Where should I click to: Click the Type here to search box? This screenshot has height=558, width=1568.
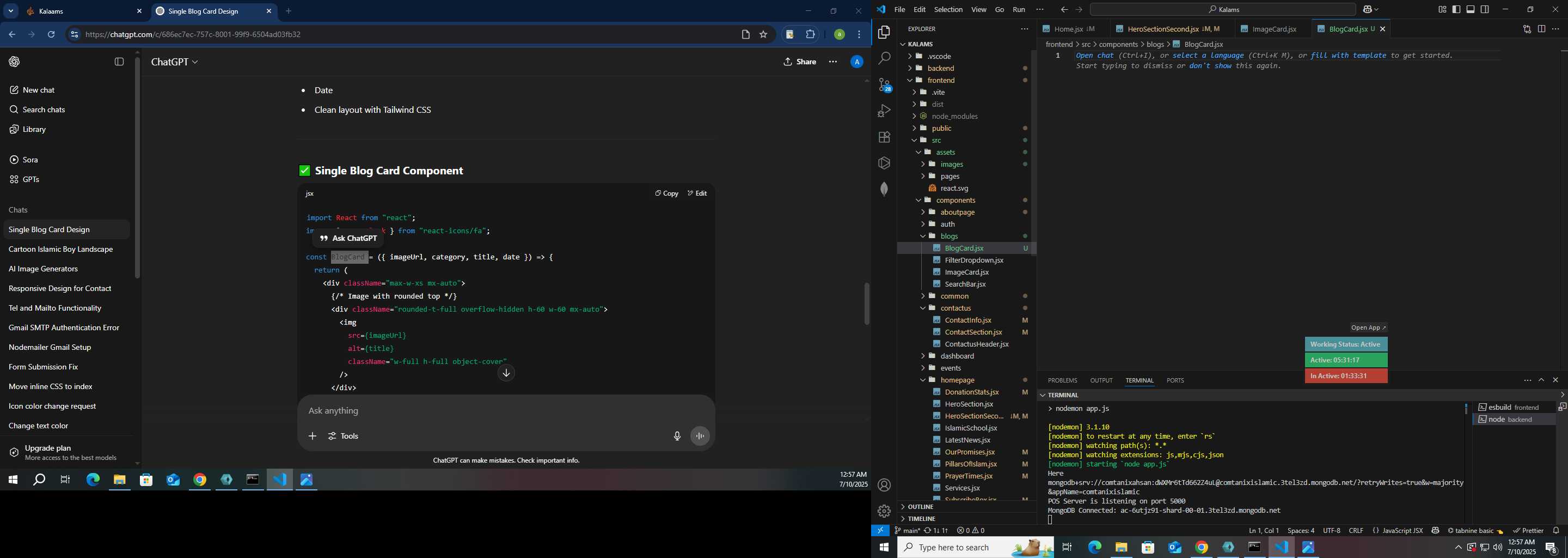976,548
